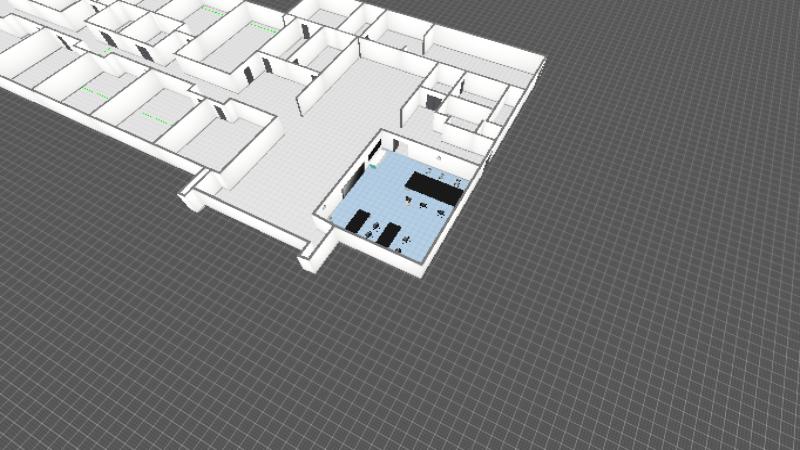Select the leftmost black desk in blue room

pyautogui.click(x=356, y=221)
